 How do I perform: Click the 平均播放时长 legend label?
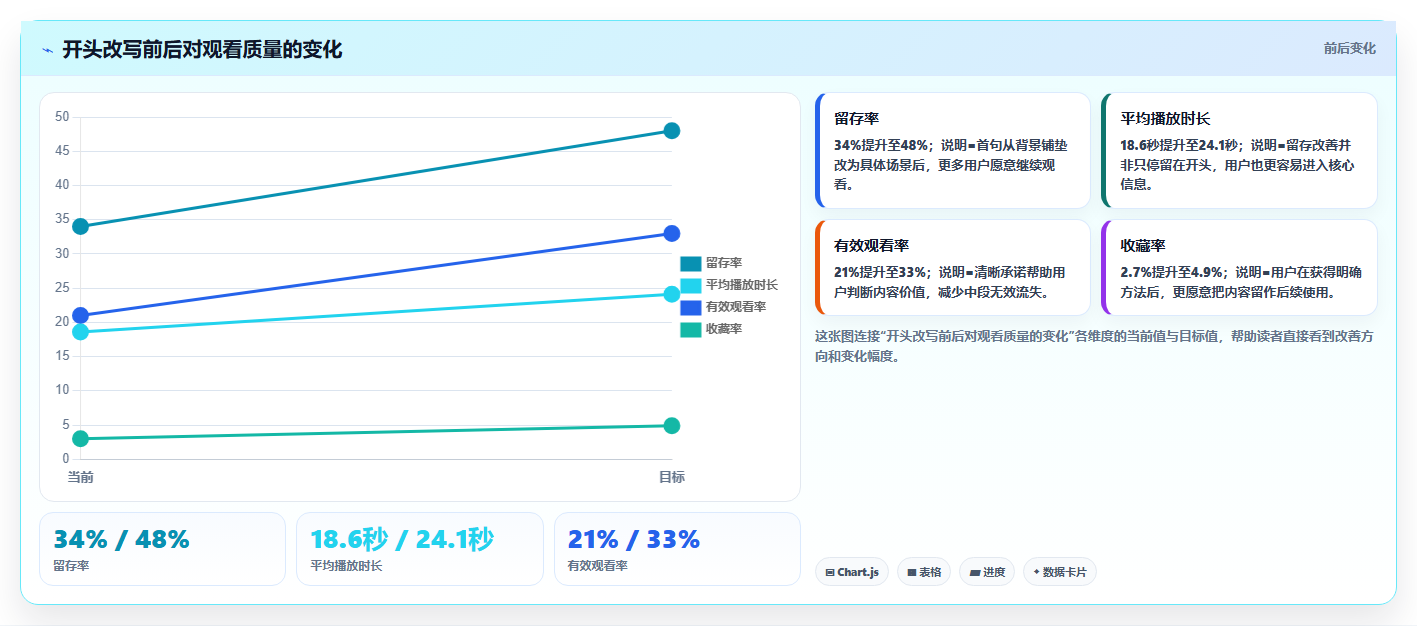(x=742, y=285)
